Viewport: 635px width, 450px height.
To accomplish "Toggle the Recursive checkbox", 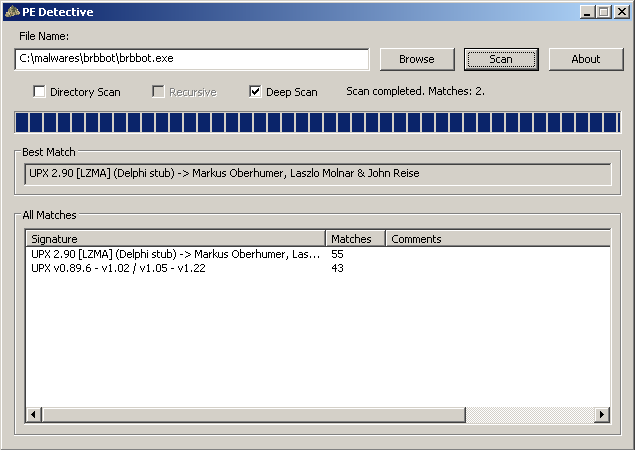I will click(x=158, y=92).
